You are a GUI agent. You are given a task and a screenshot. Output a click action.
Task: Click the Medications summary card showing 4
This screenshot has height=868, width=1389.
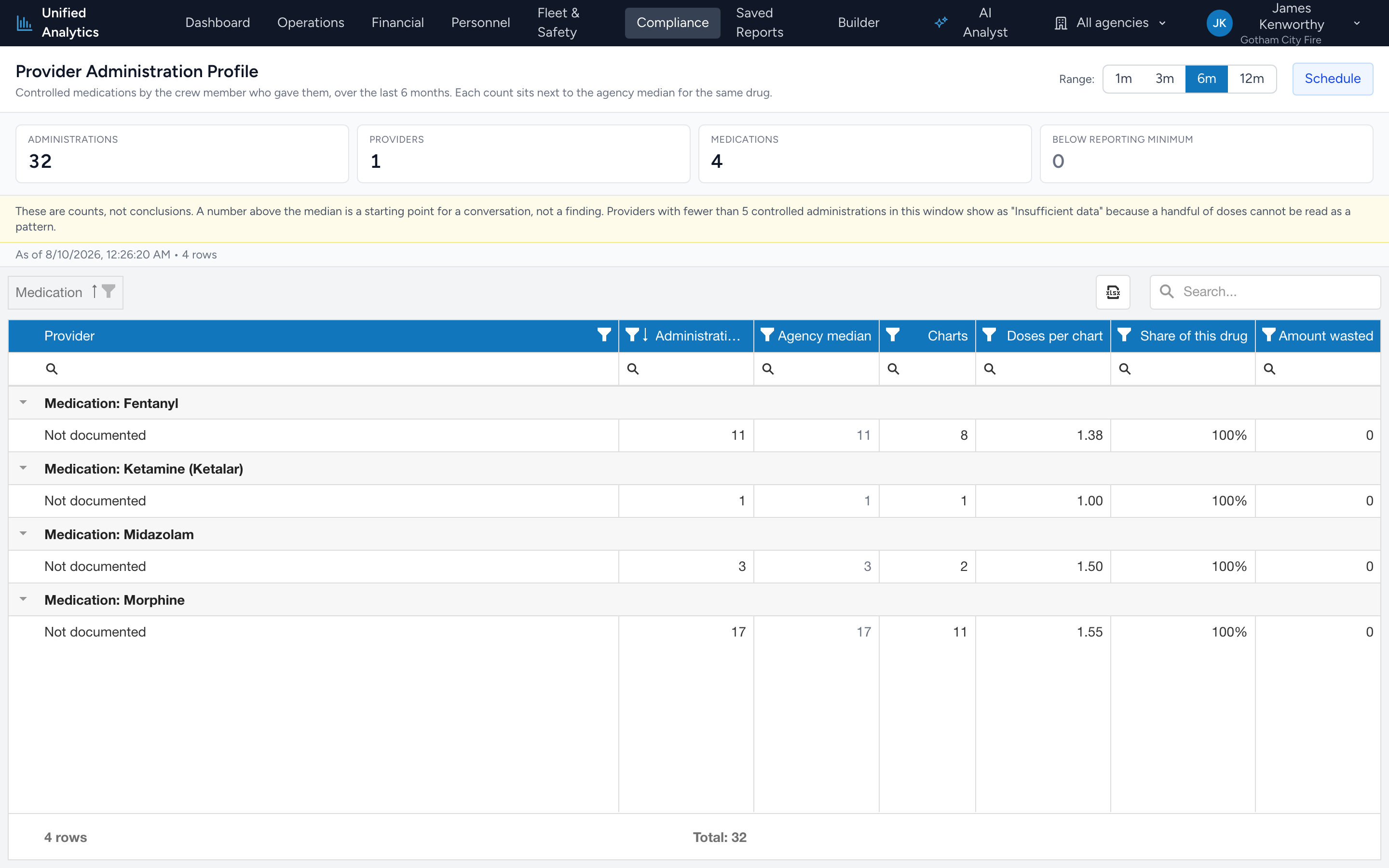tap(864, 154)
